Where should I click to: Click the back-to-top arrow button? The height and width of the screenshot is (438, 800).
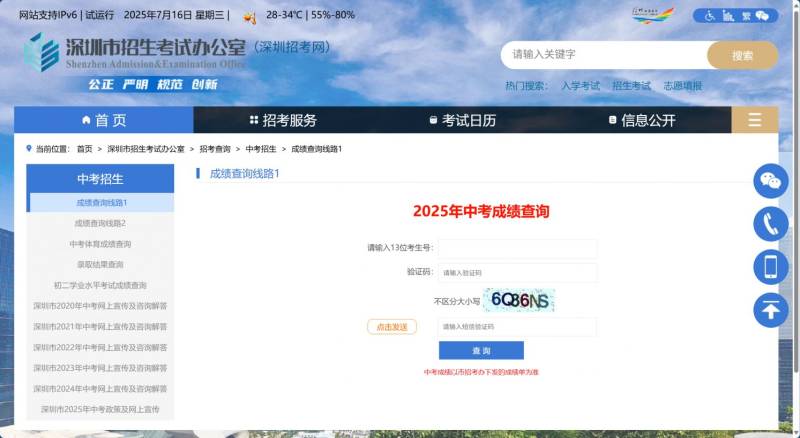click(x=770, y=310)
